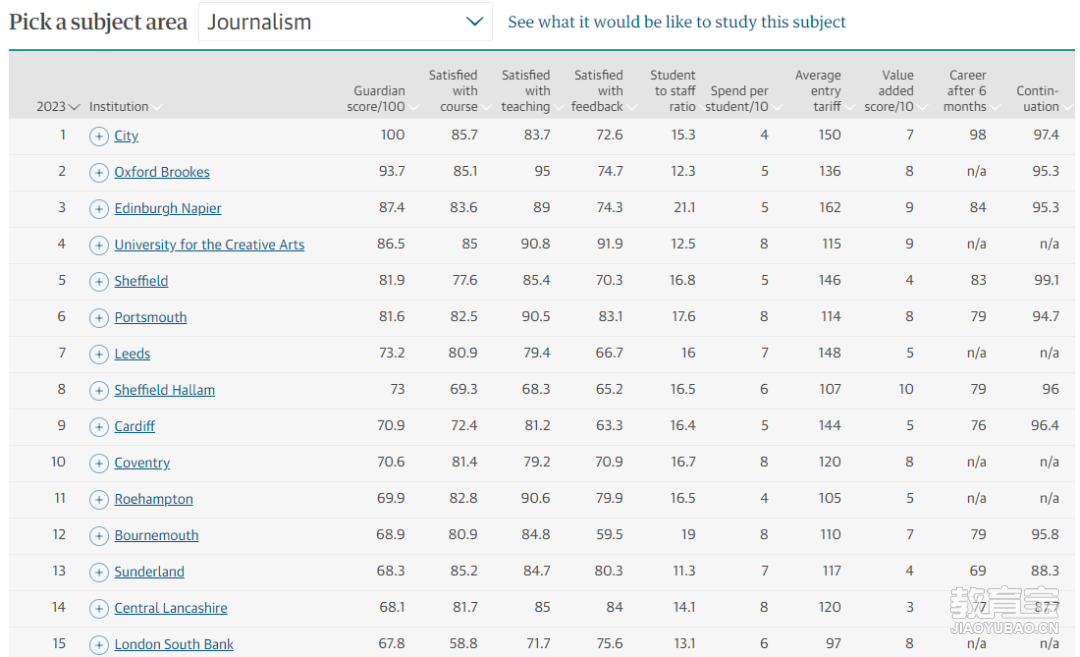Expand the City row details
The width and height of the screenshot is (1080, 657).
click(x=99, y=136)
